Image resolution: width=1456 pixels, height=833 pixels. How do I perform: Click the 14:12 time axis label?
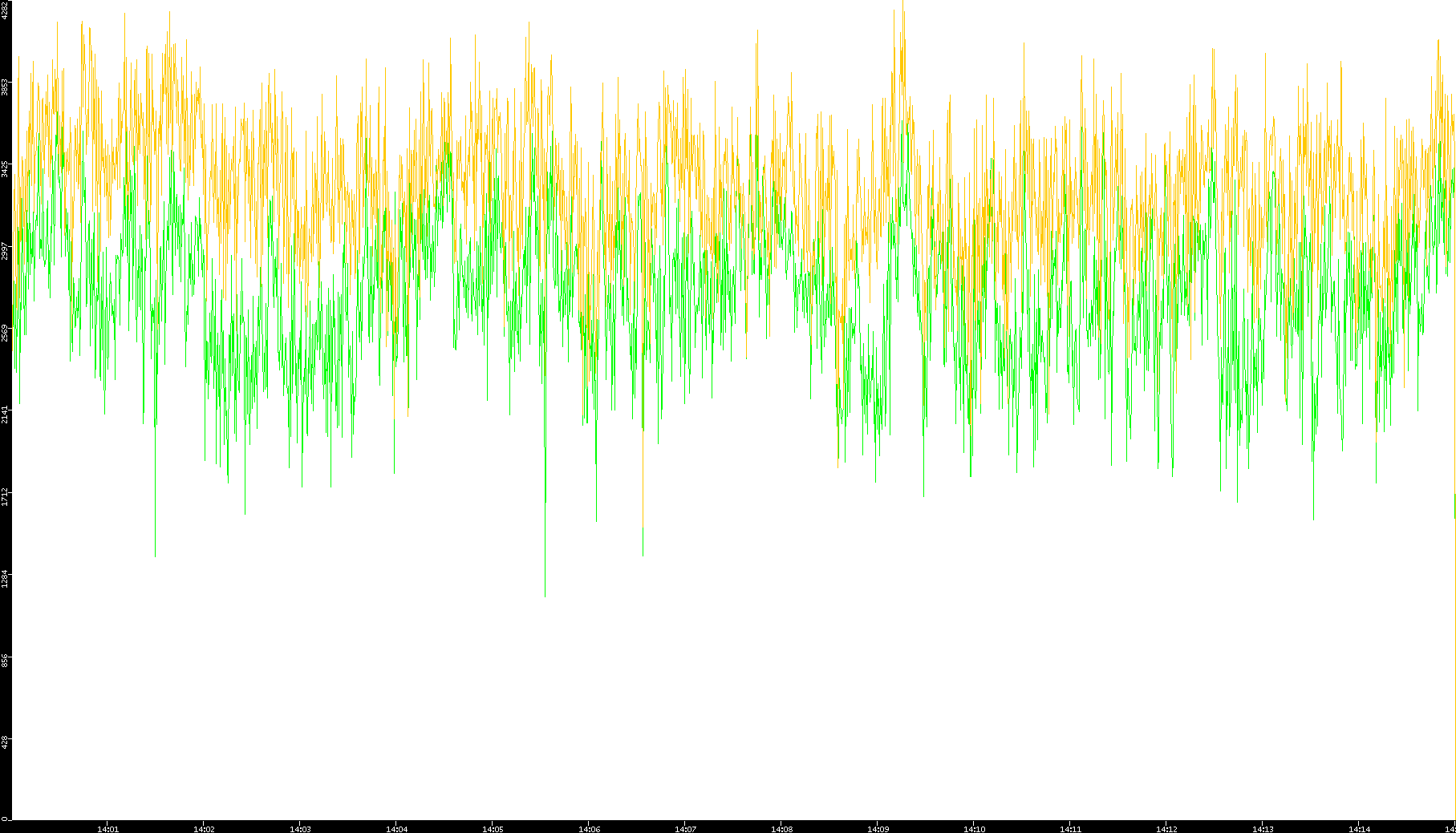point(1166,828)
